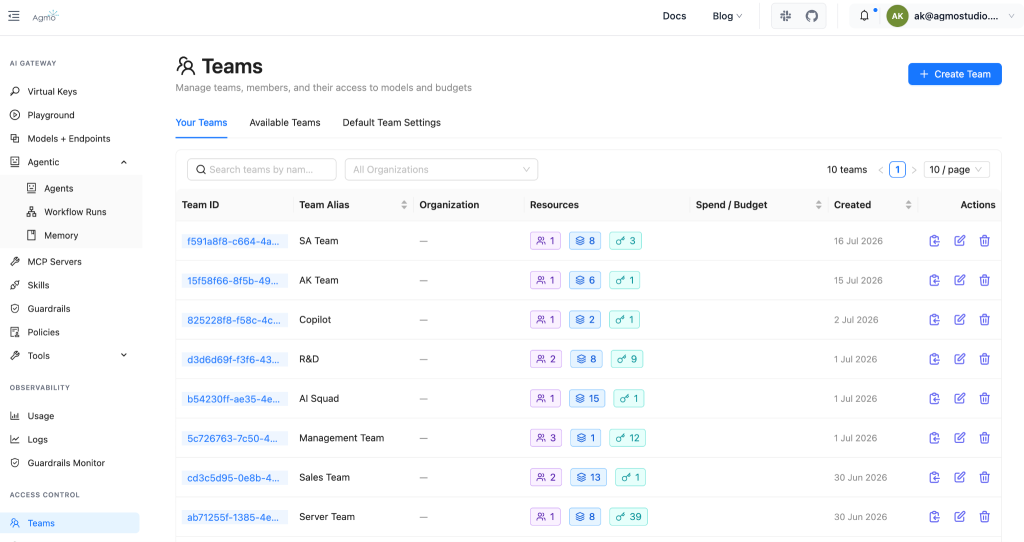The image size is (1024, 542).
Task: Open team ID f591a8f8-c664-4a...
Action: coord(233,242)
